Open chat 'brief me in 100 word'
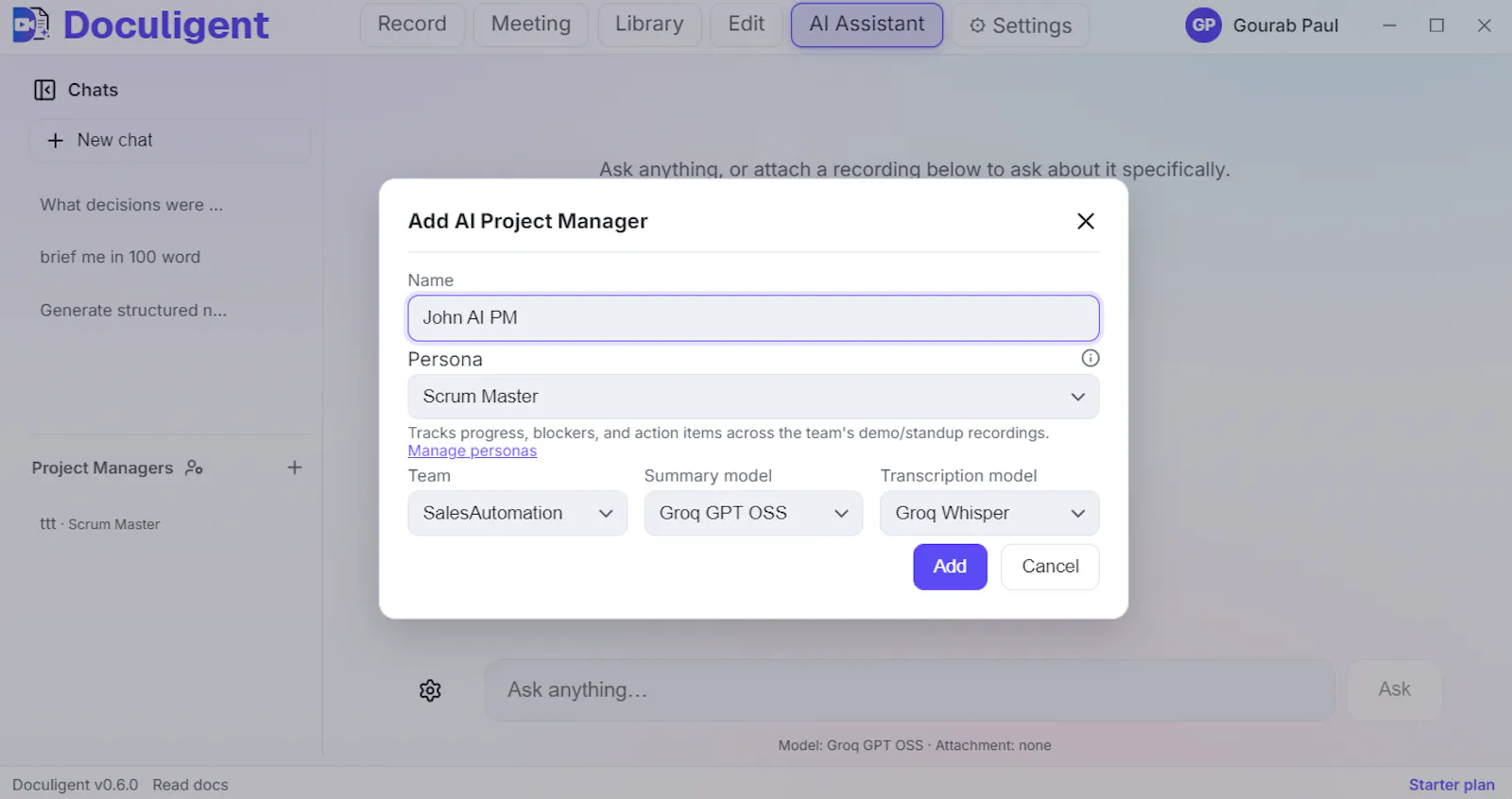 pyautogui.click(x=120, y=257)
